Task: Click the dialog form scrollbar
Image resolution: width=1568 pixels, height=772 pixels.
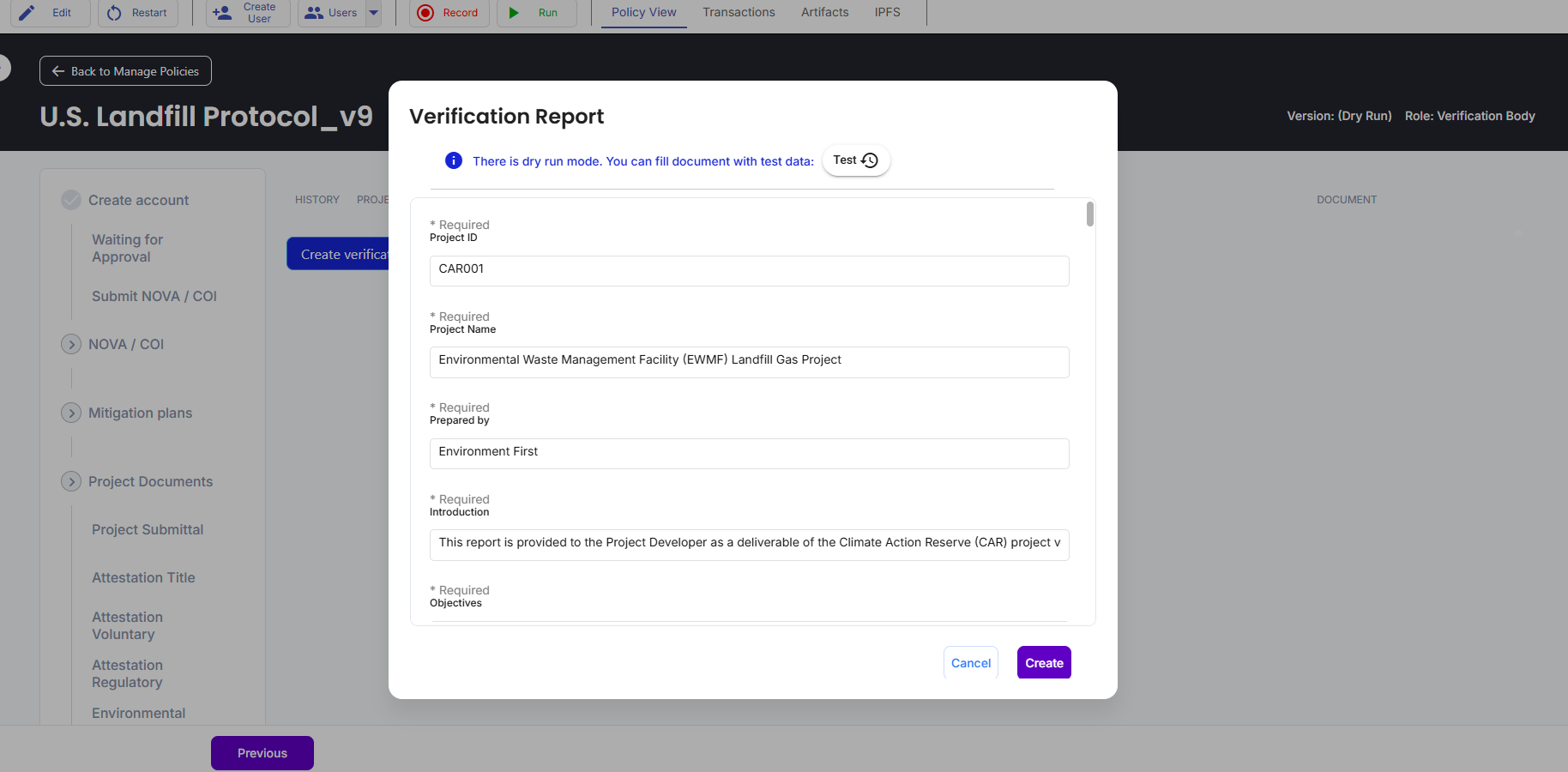Action: click(1090, 214)
